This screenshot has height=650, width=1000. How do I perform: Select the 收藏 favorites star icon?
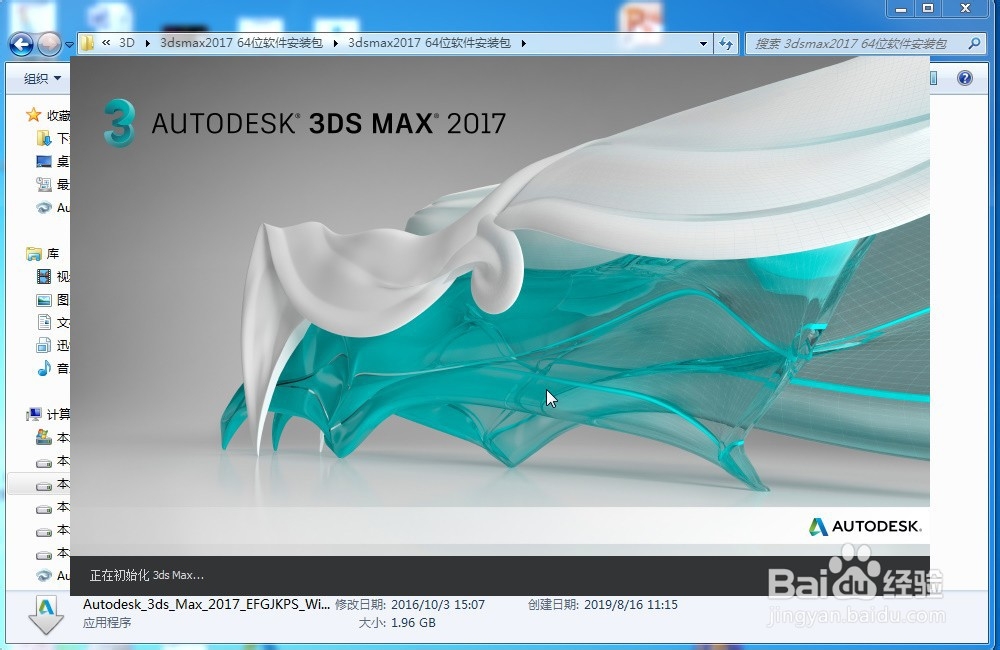tap(33, 115)
